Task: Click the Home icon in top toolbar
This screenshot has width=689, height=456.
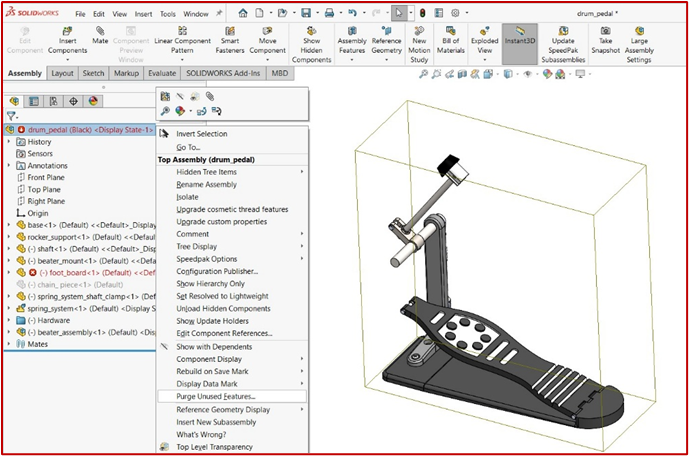Action: (243, 13)
